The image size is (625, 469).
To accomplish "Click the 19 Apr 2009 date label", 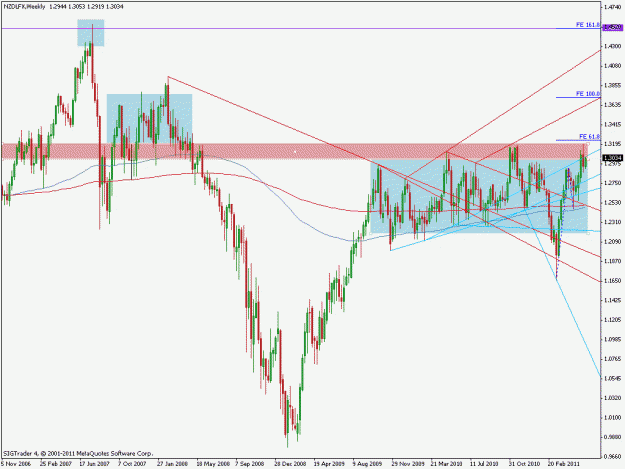I will tap(328, 464).
